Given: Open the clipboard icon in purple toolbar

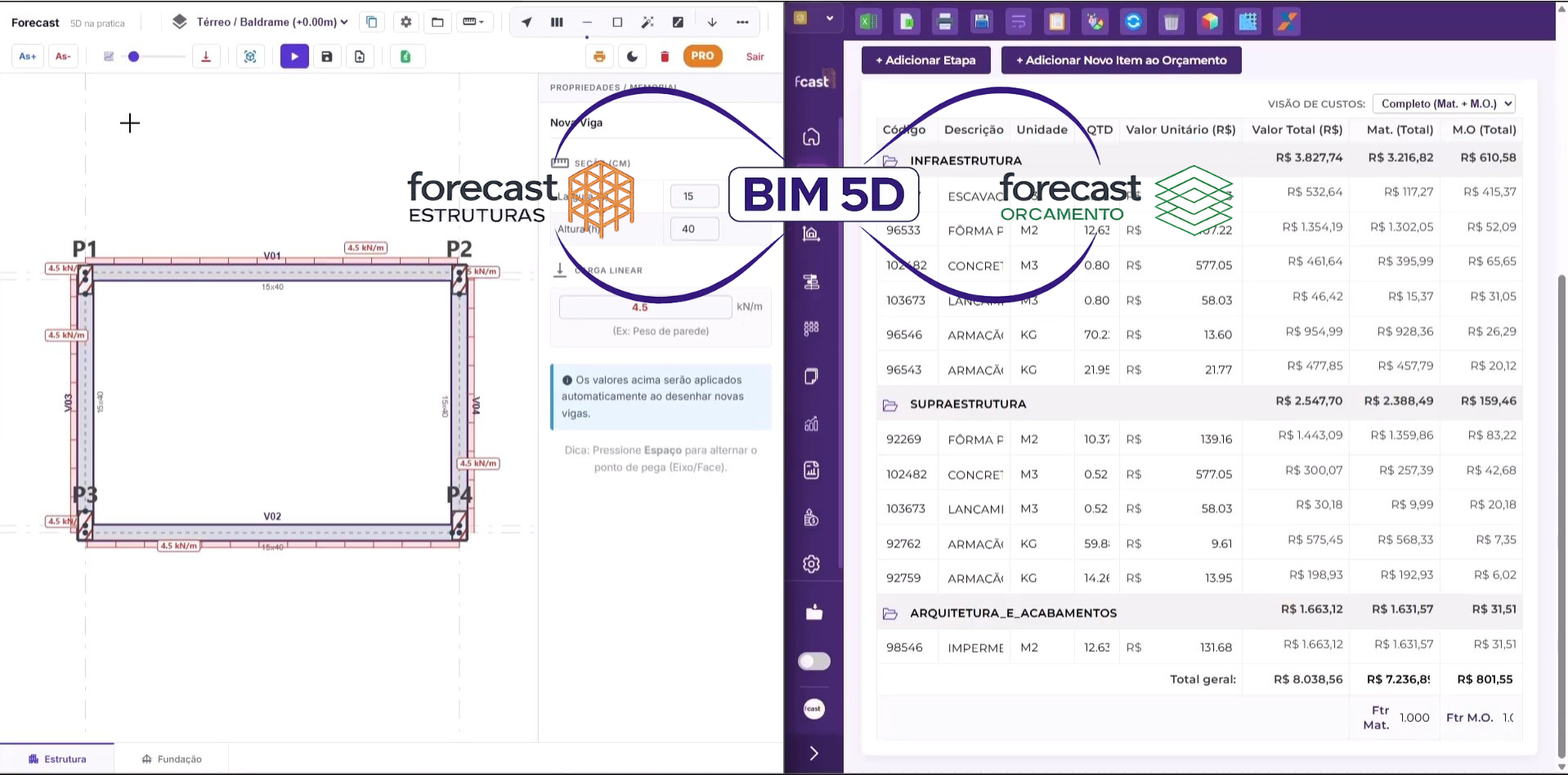Looking at the screenshot, I should pyautogui.click(x=1057, y=22).
